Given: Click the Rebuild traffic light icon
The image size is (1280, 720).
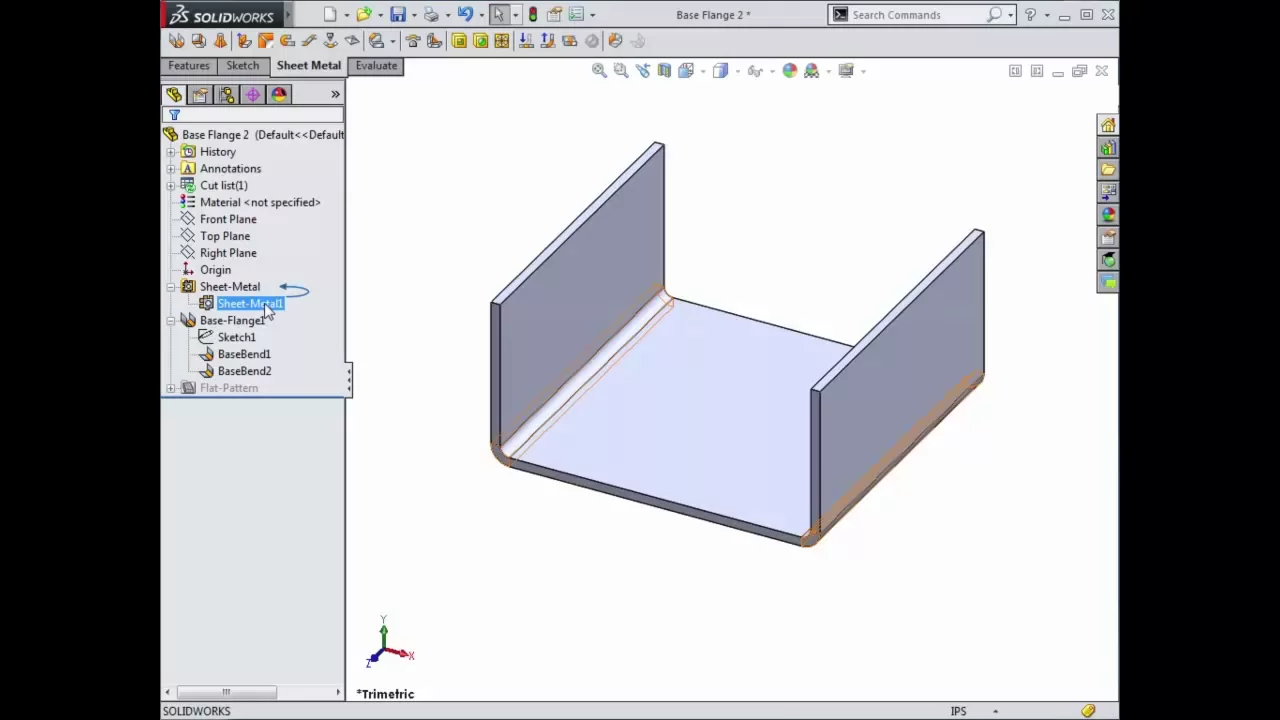Looking at the screenshot, I should pyautogui.click(x=533, y=15).
